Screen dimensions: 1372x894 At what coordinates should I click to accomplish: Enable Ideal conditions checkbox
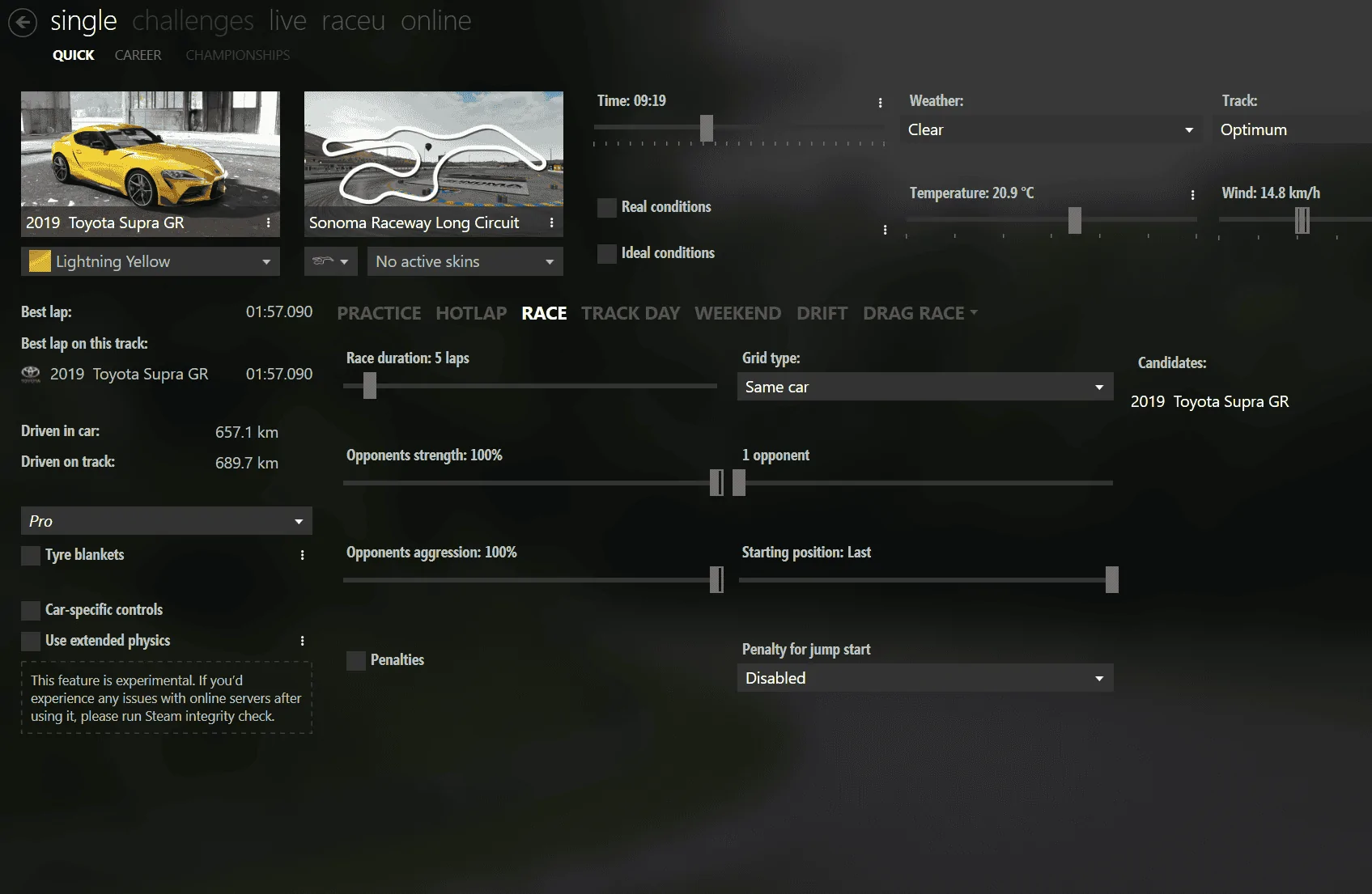[x=607, y=253]
